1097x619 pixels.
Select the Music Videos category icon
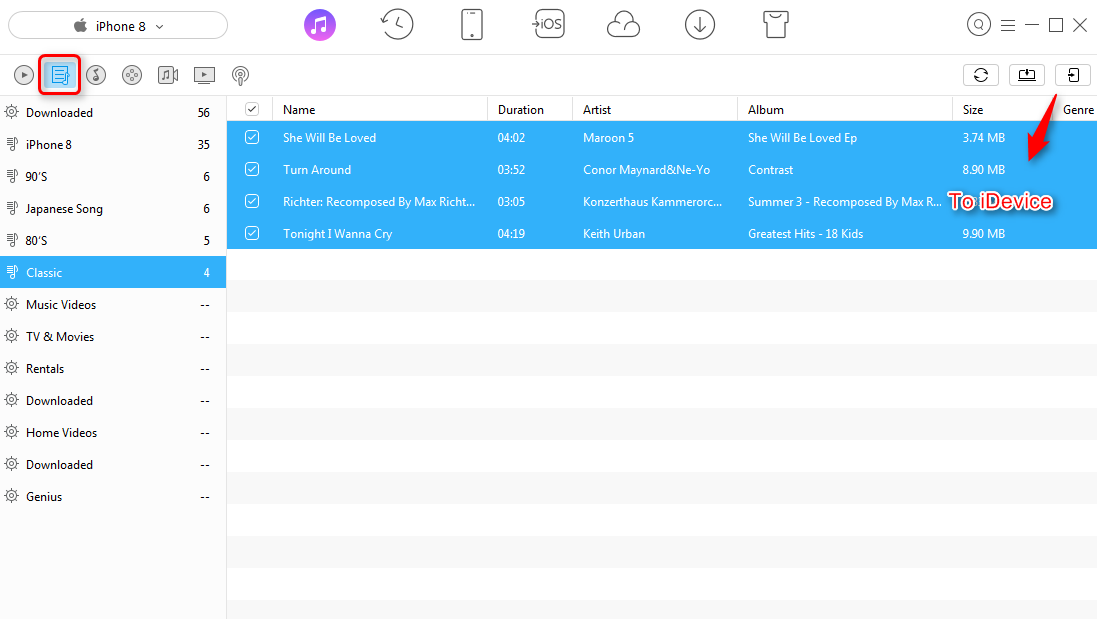point(168,75)
